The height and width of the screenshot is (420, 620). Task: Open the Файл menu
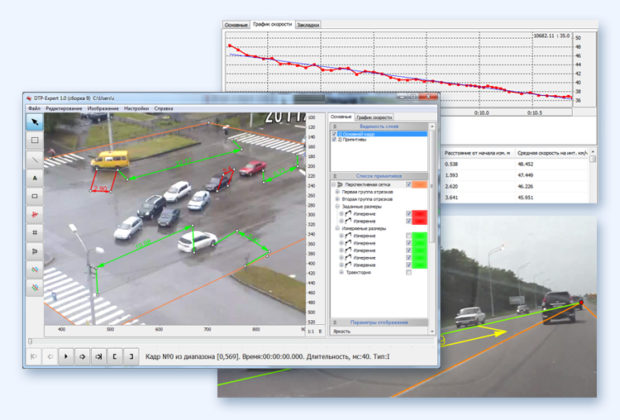[34, 108]
